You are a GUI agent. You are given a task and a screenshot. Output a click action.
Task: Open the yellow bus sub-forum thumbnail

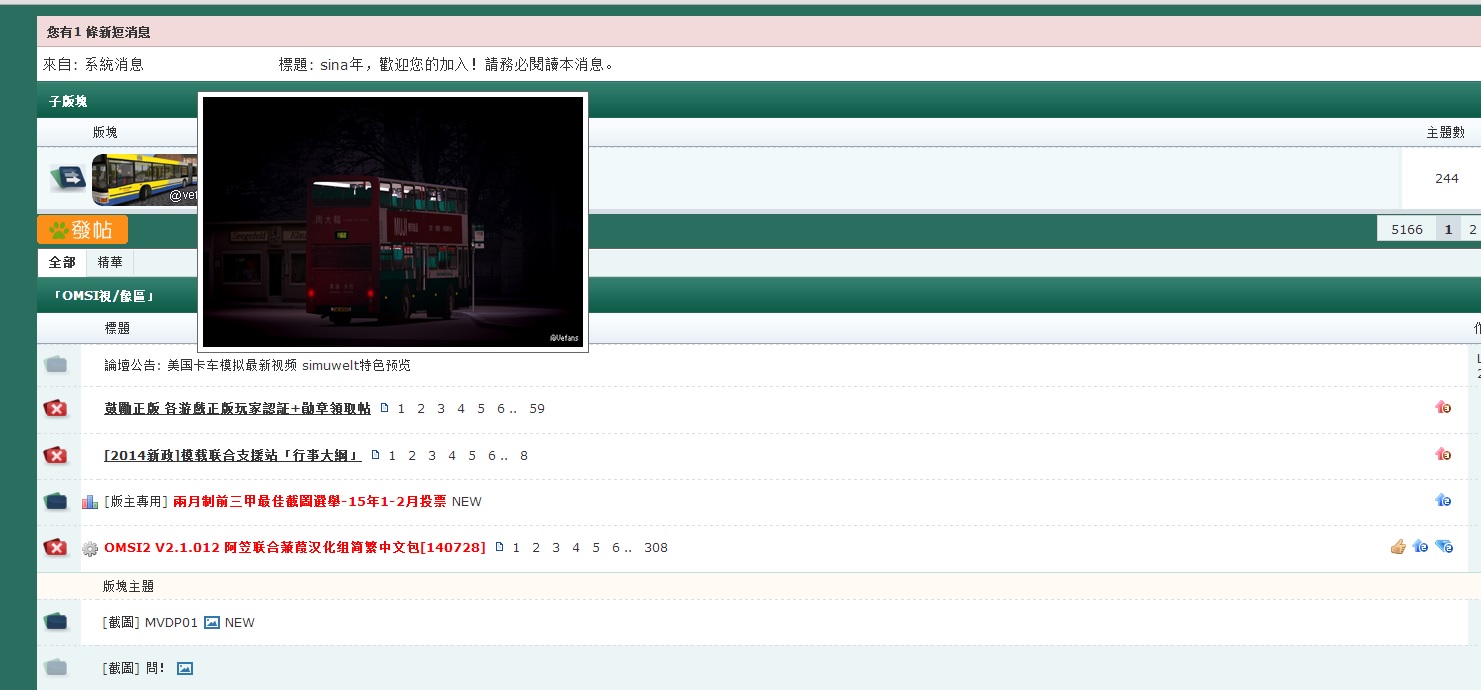(145, 179)
